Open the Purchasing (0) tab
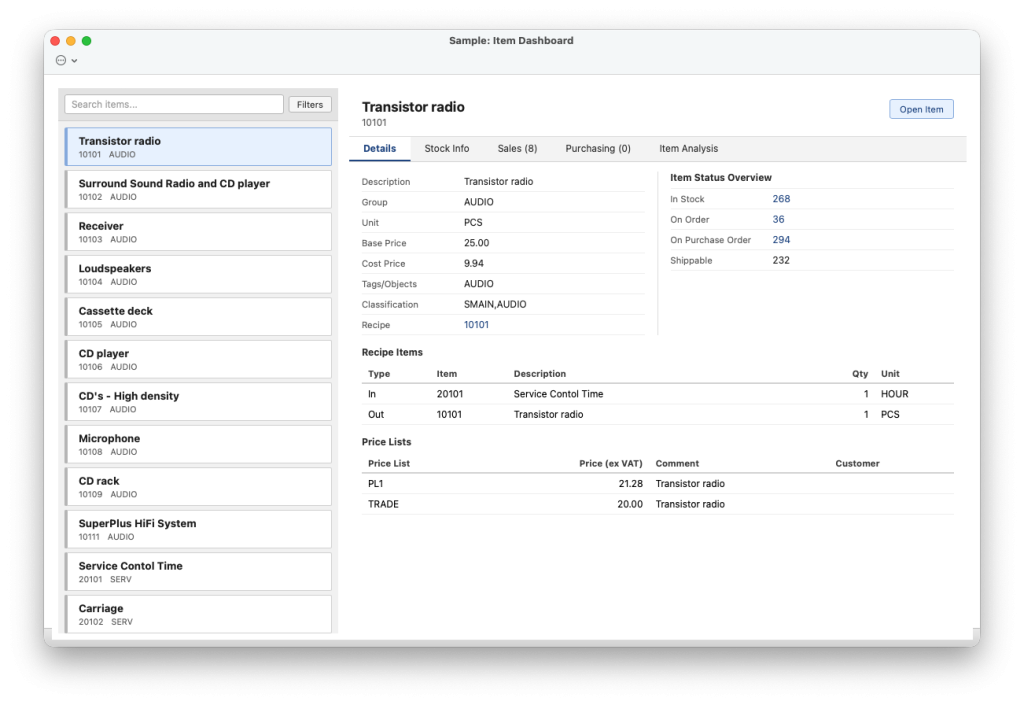1024x705 pixels. point(598,149)
